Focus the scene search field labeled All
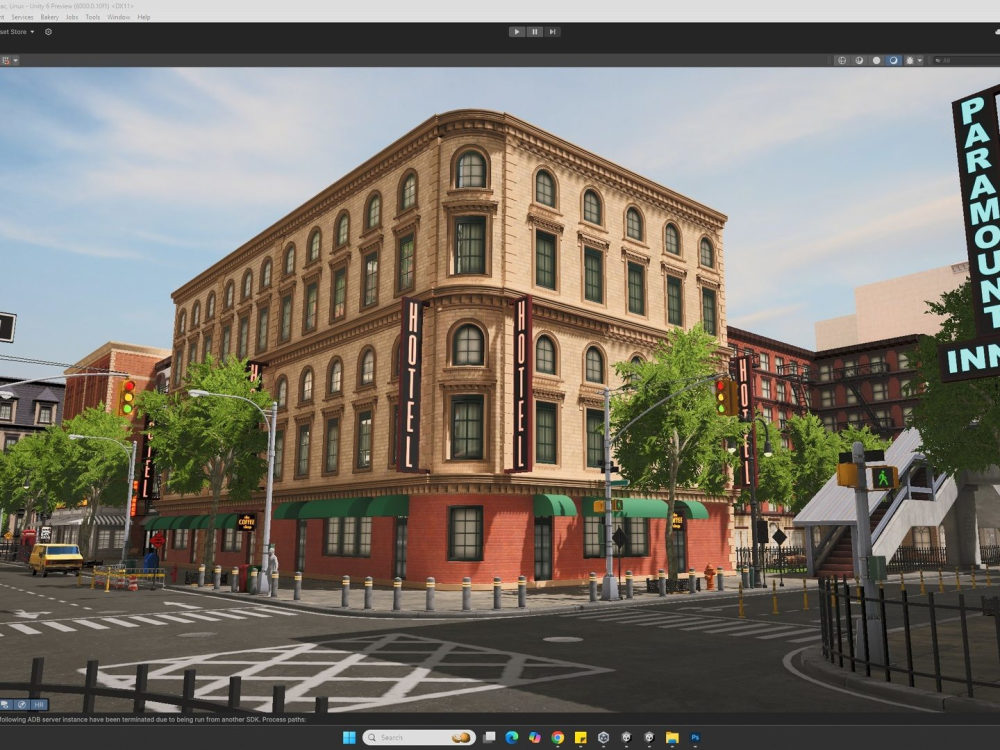 966,61
